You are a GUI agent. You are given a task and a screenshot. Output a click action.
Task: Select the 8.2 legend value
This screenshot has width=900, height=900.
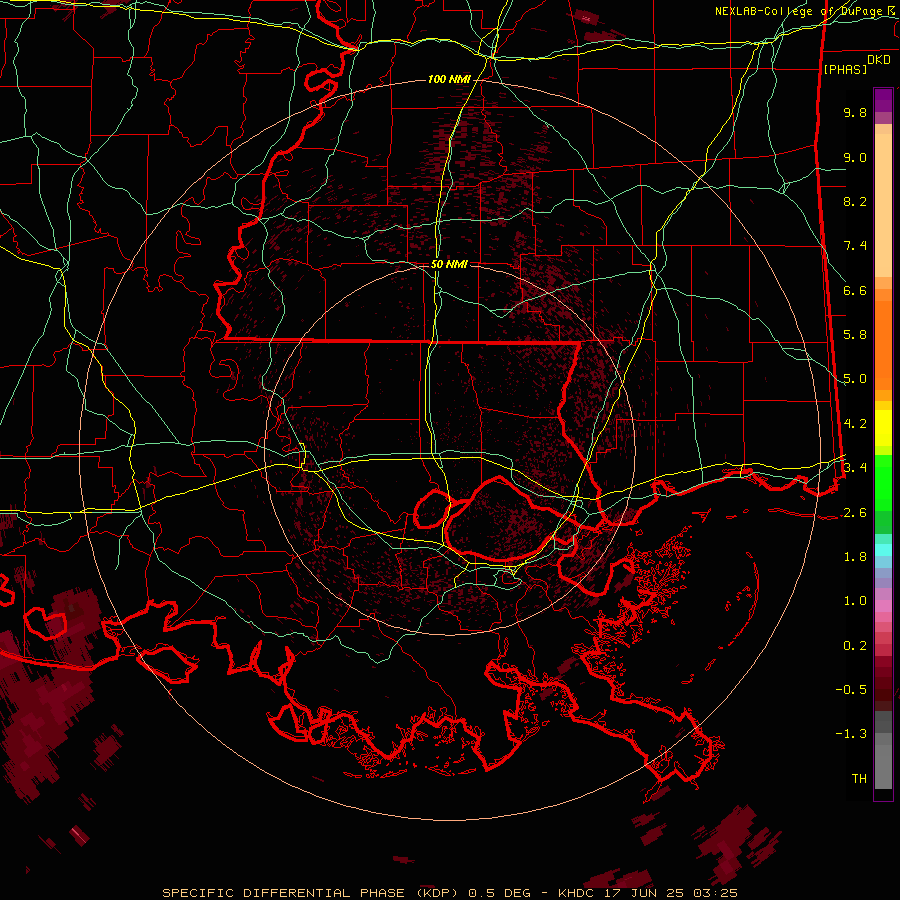(x=855, y=201)
